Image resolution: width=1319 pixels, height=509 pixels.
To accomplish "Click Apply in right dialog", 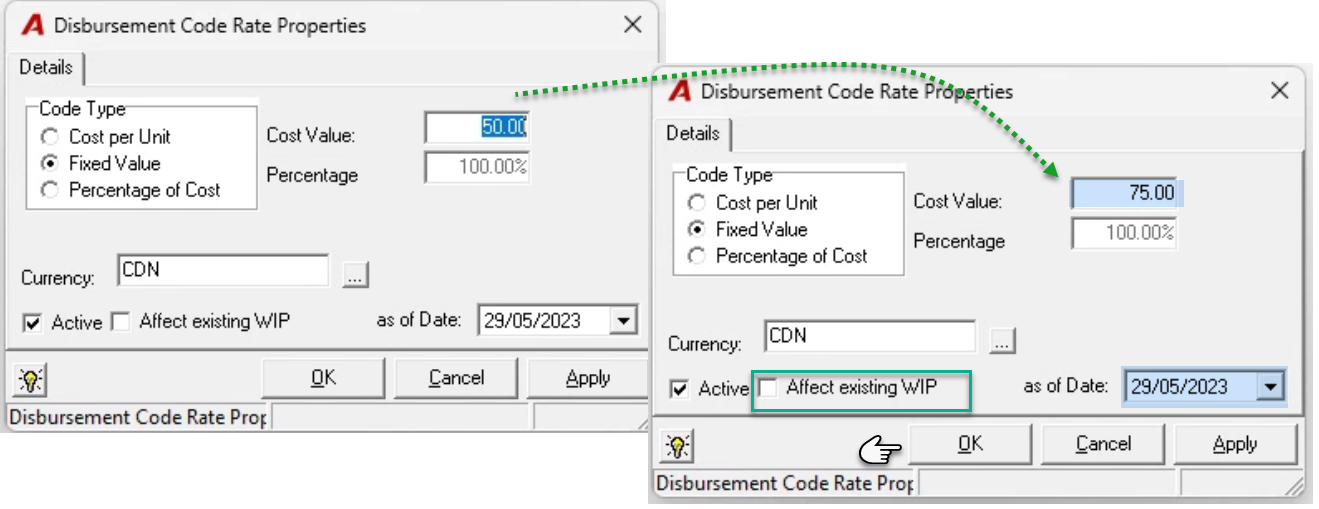I will (1235, 444).
